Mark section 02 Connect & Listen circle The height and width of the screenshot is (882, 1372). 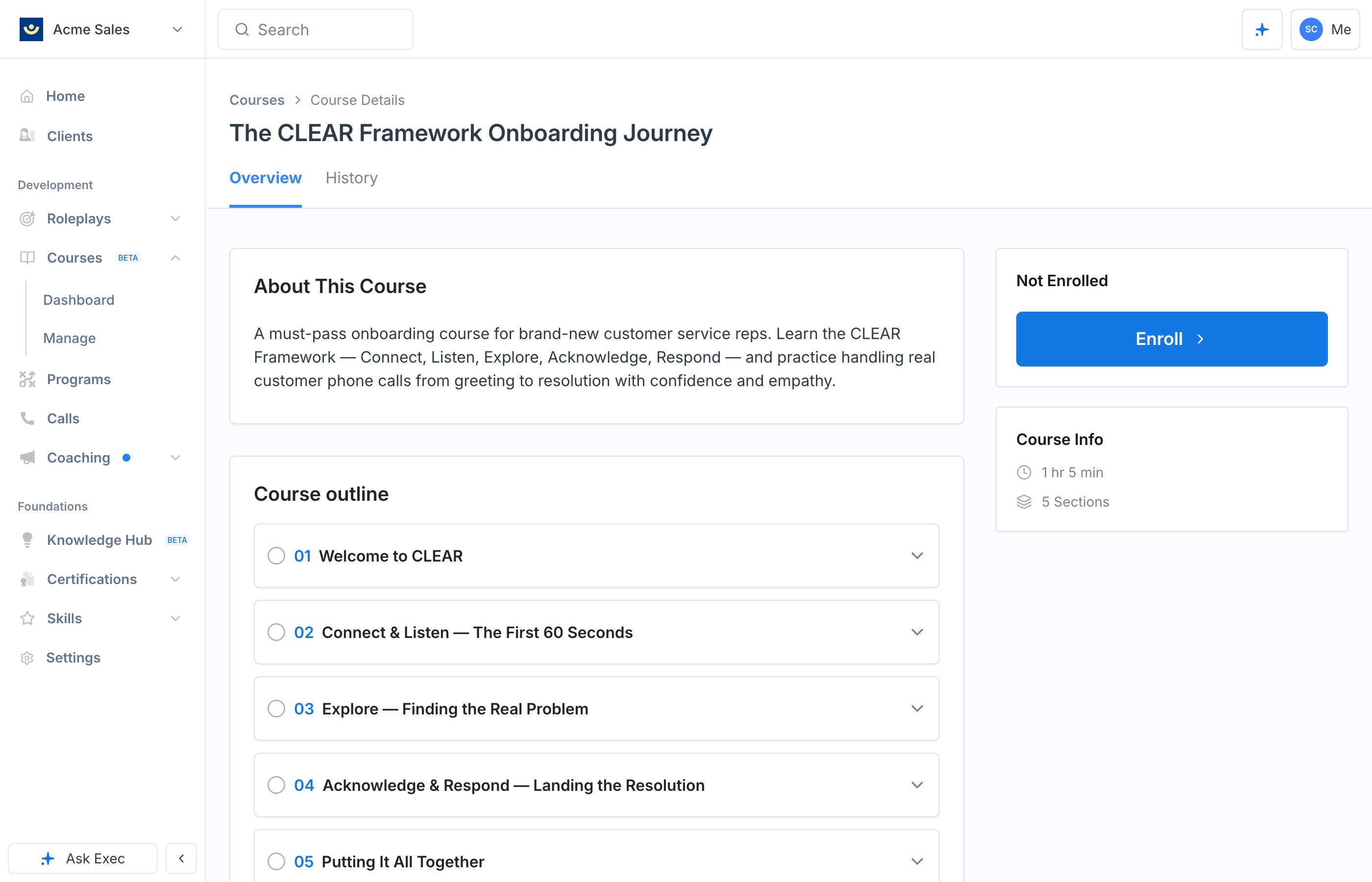tap(276, 632)
